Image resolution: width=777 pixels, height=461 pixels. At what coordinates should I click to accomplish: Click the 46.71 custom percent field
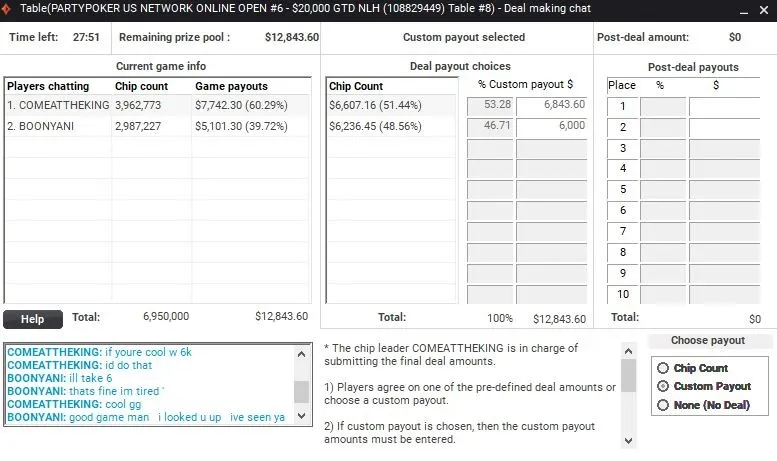(491, 126)
